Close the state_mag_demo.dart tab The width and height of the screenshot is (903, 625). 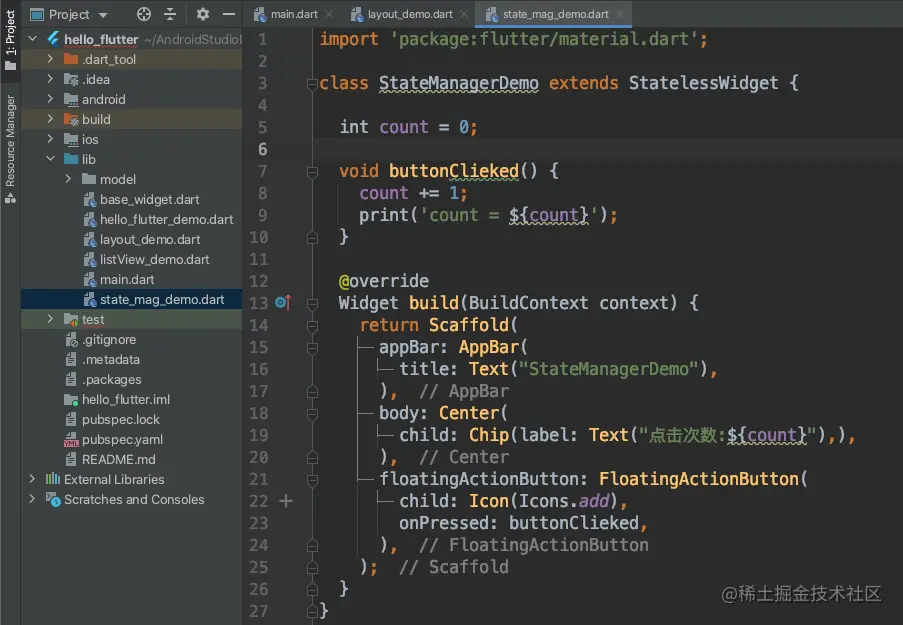pyautogui.click(x=620, y=14)
